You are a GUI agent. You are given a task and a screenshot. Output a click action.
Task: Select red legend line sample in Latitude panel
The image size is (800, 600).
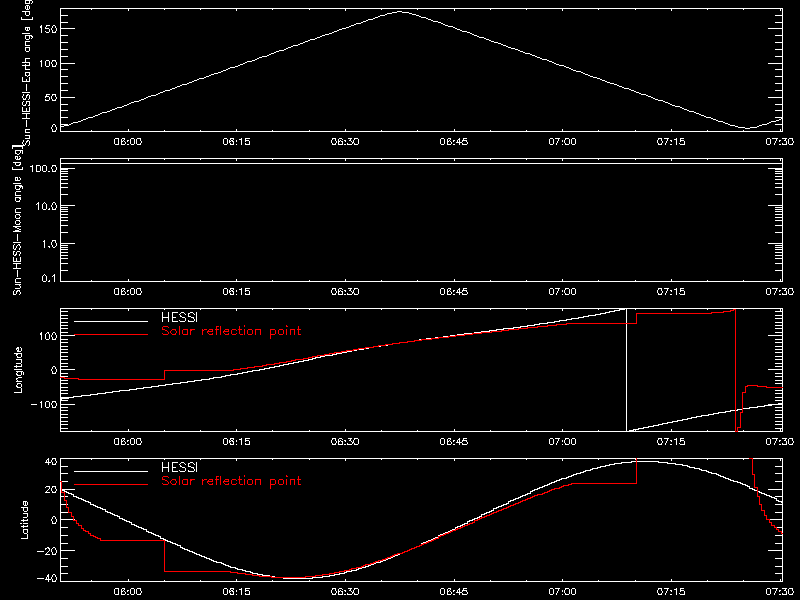pos(111,485)
